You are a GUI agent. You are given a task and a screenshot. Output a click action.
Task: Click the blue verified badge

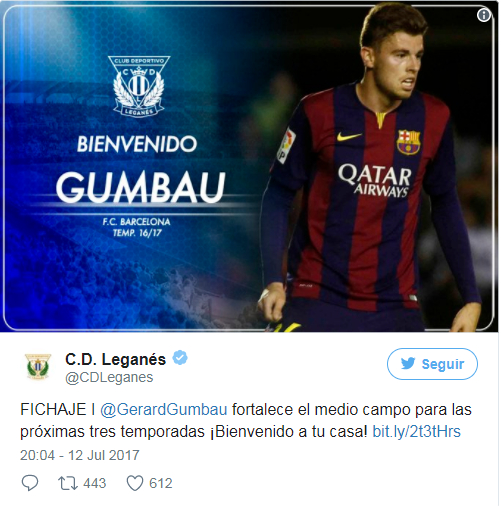point(180,358)
